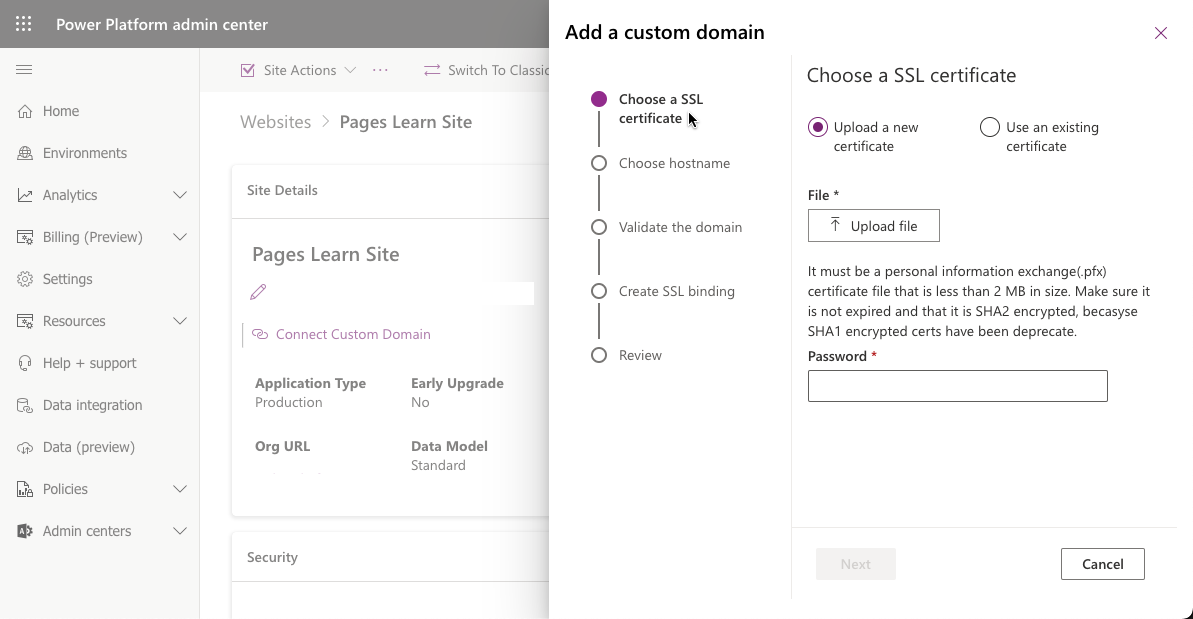This screenshot has height=619, width=1193.
Task: Open the app launcher waffle icon
Action: tap(24, 24)
